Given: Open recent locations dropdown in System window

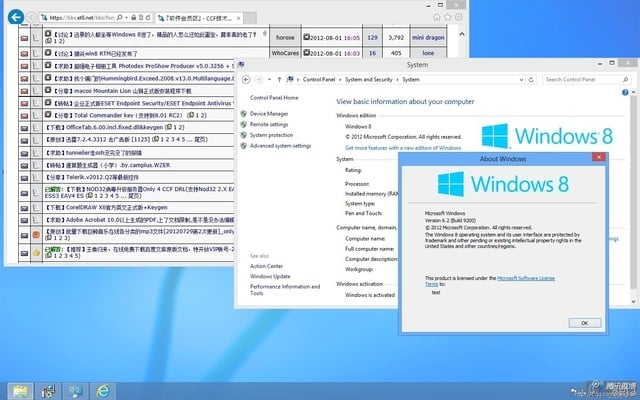Looking at the screenshot, I should coord(269,80).
